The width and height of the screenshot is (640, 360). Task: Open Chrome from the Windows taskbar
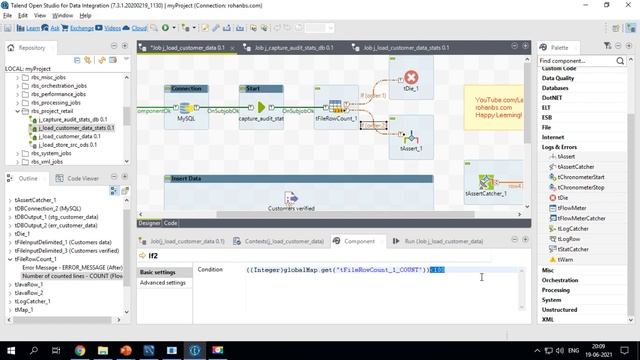tap(80, 350)
